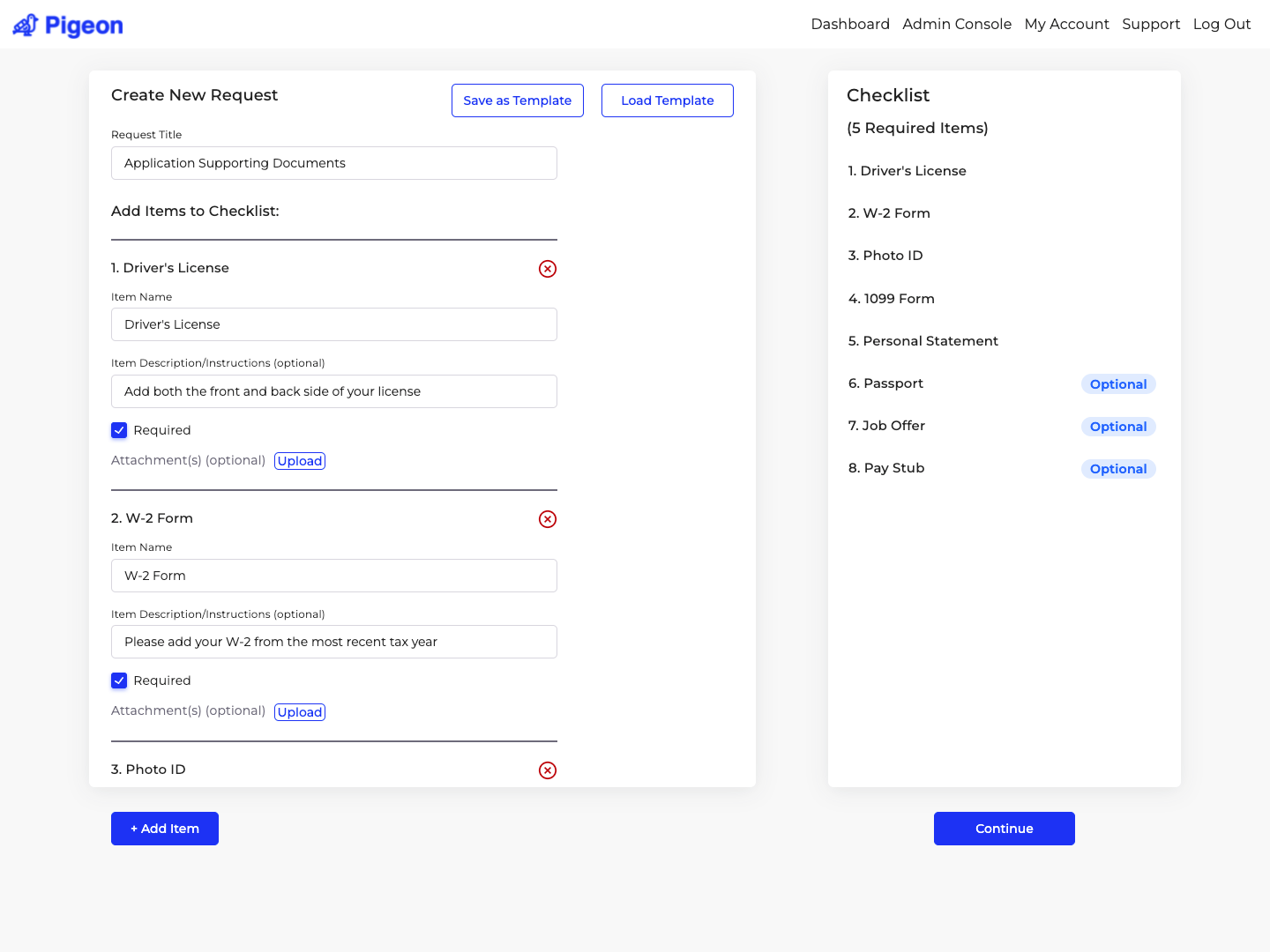The image size is (1270, 952).
Task: Open Upload for W-2 Form attachments
Action: click(300, 711)
